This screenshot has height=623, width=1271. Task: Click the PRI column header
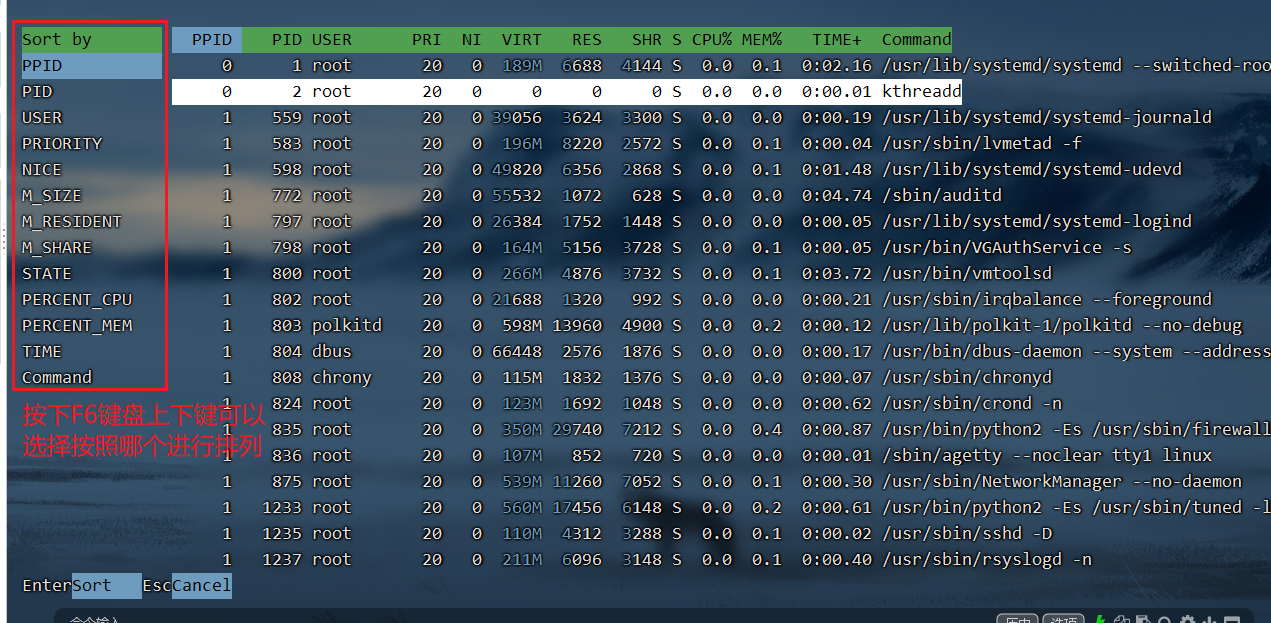427,40
